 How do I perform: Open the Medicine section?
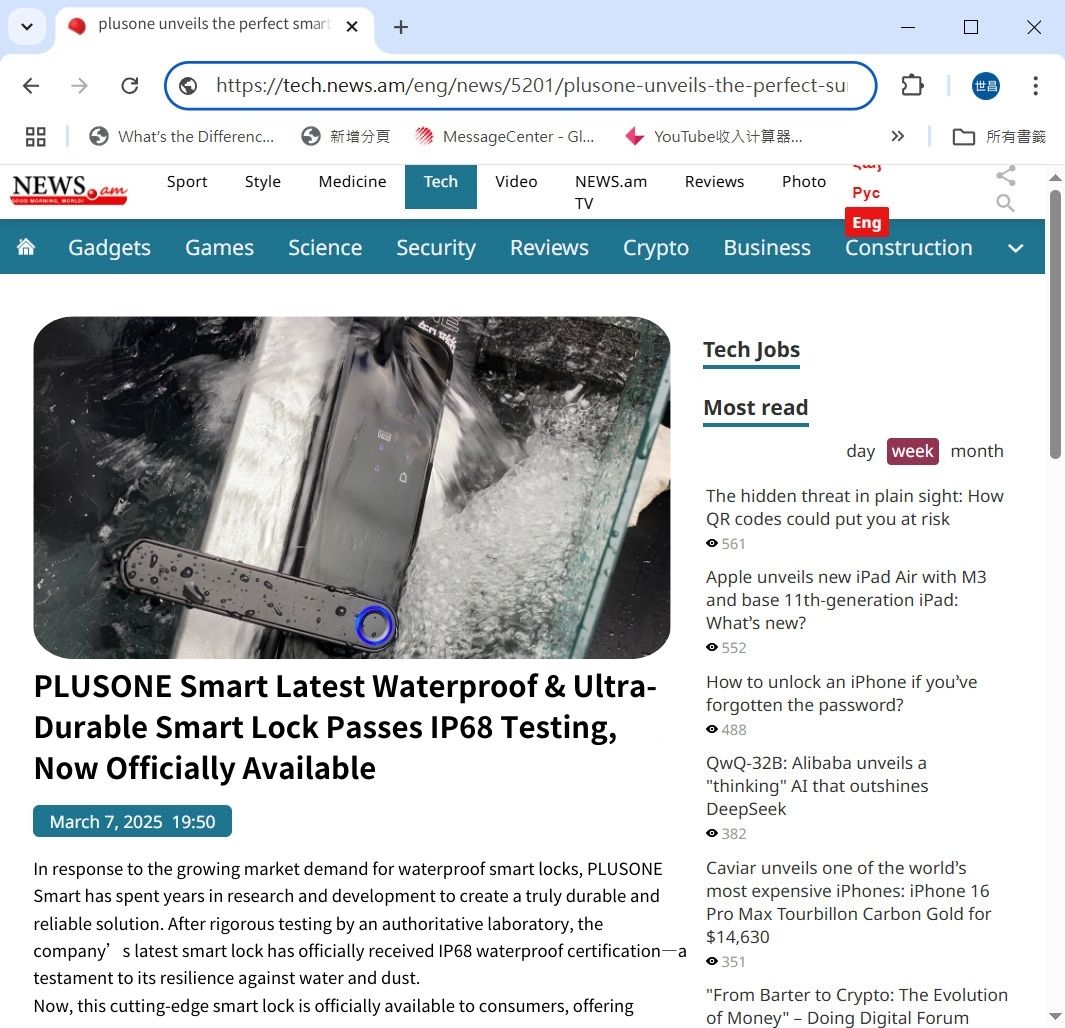[352, 182]
